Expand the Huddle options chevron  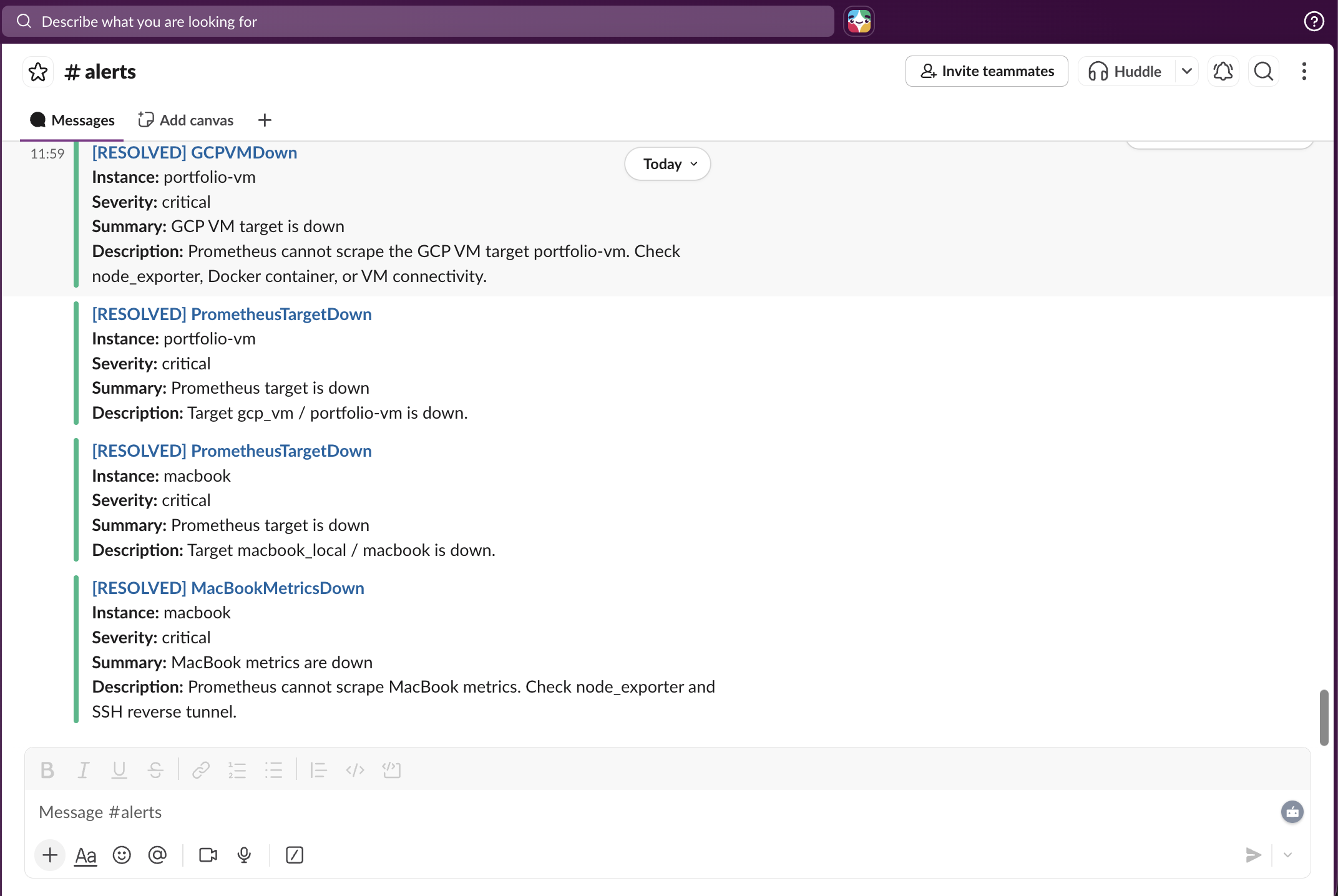tap(1187, 71)
